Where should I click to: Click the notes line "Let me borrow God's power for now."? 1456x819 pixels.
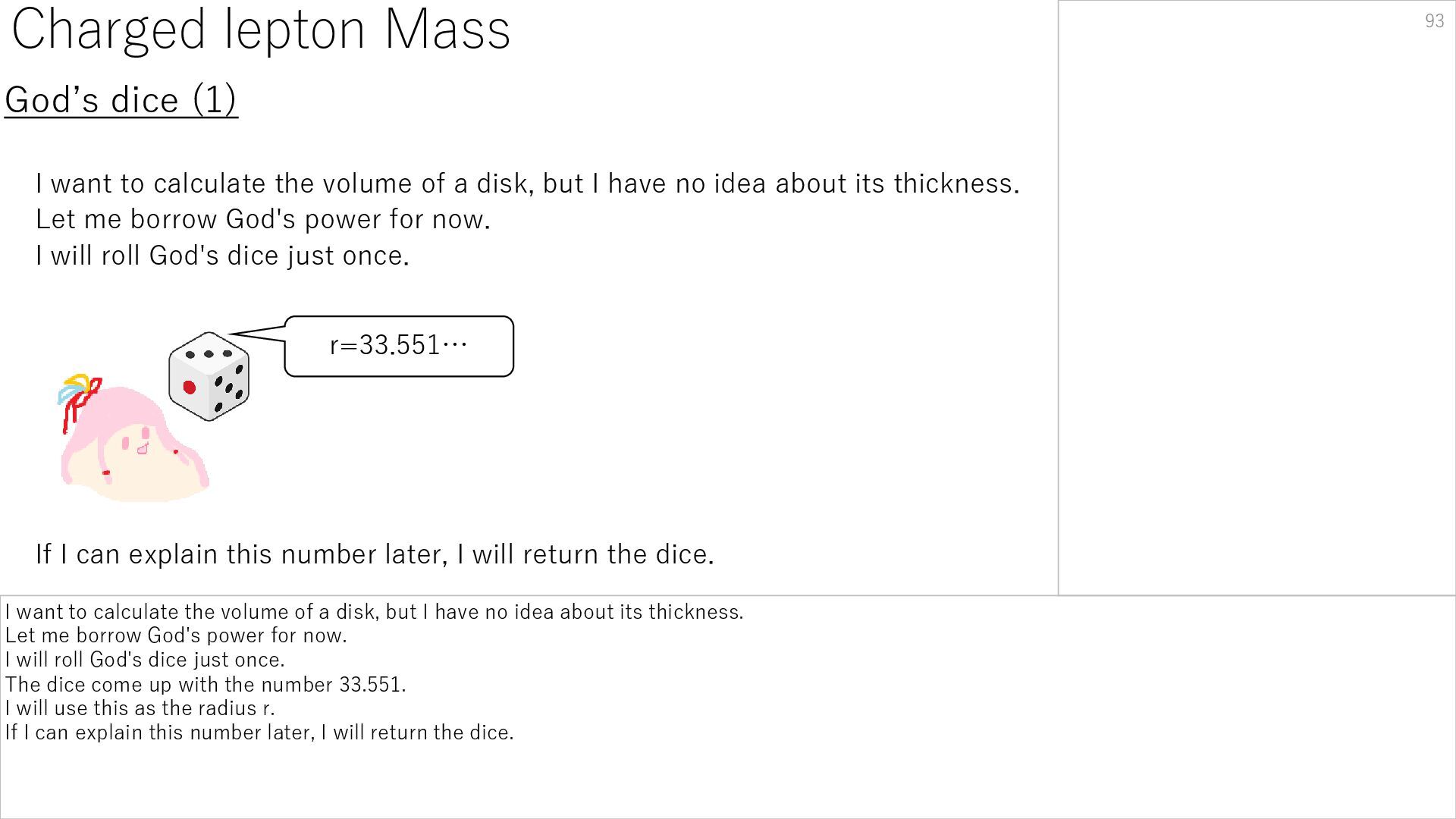point(176,635)
